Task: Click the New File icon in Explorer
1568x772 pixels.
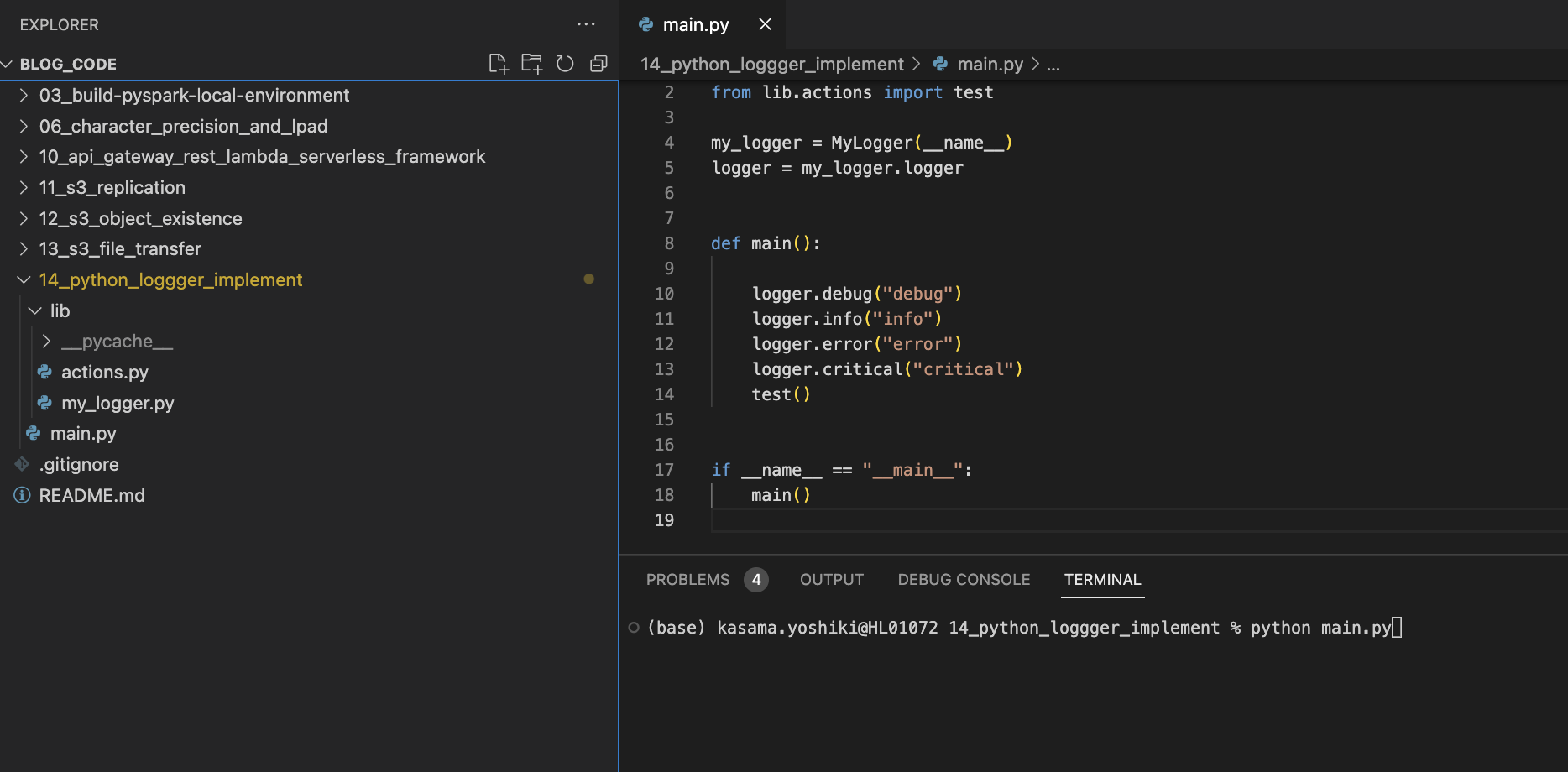Action: click(499, 64)
